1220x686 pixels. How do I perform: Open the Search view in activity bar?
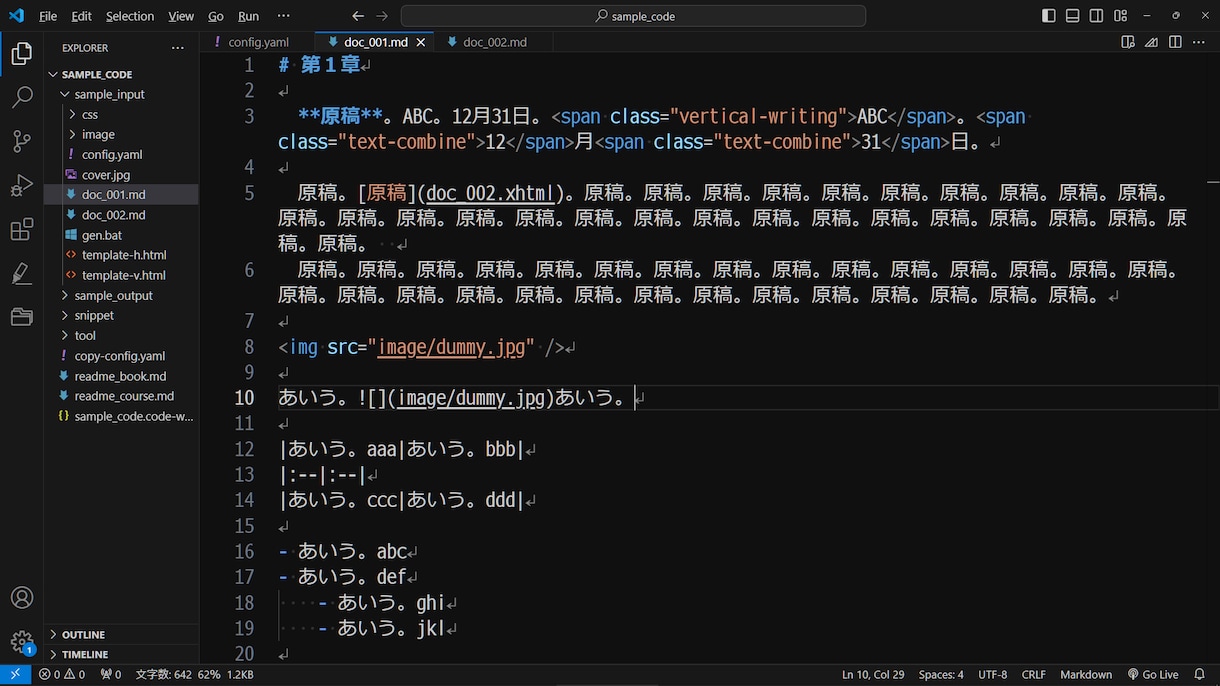(x=21, y=97)
